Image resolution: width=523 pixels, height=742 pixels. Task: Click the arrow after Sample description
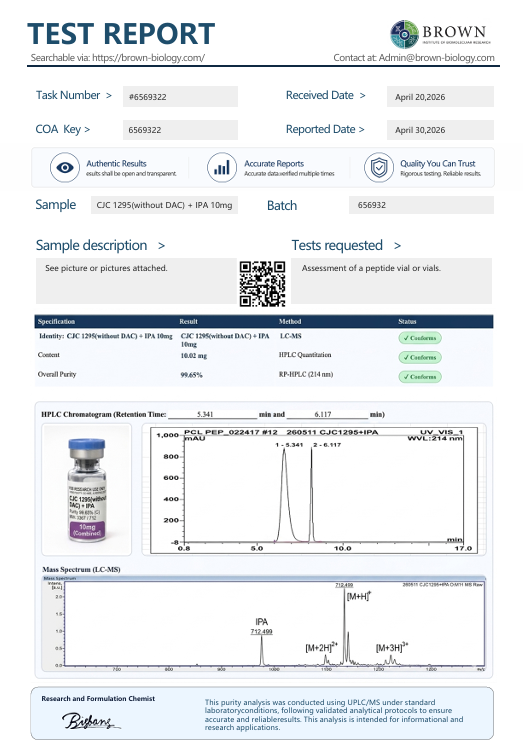161,246
